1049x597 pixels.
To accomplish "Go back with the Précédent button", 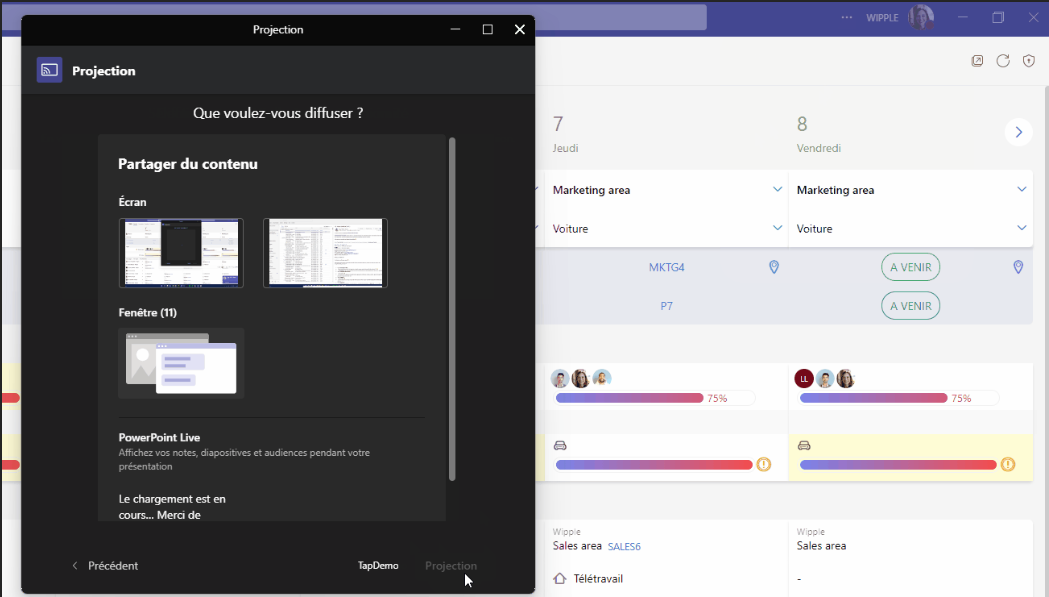I will click(x=105, y=566).
